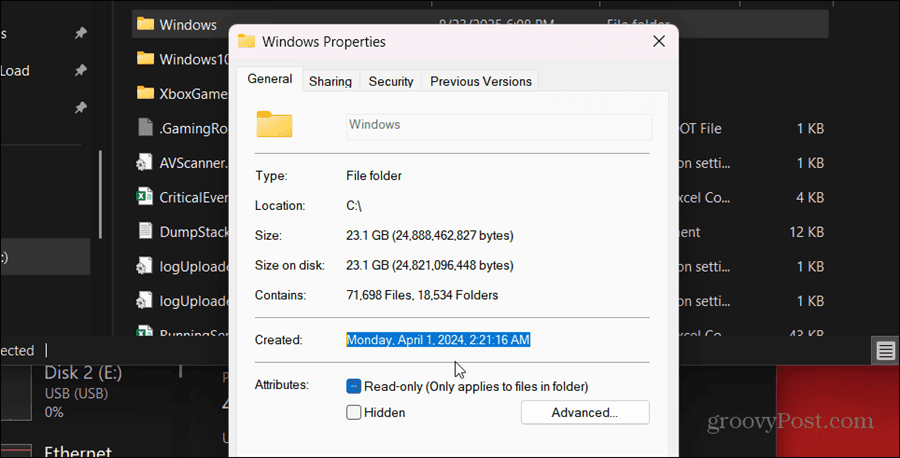Click the Windows folder name field
The height and width of the screenshot is (458, 900).
499,126
